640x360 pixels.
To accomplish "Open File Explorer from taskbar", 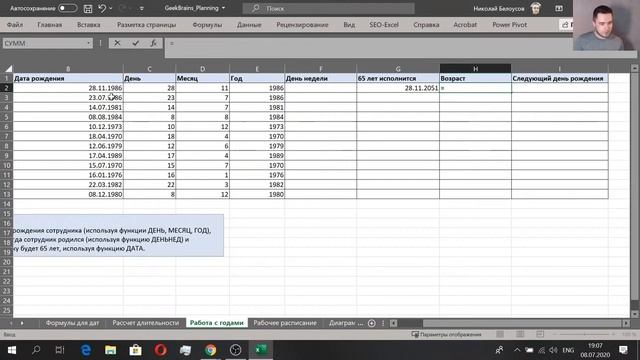I will [111, 350].
